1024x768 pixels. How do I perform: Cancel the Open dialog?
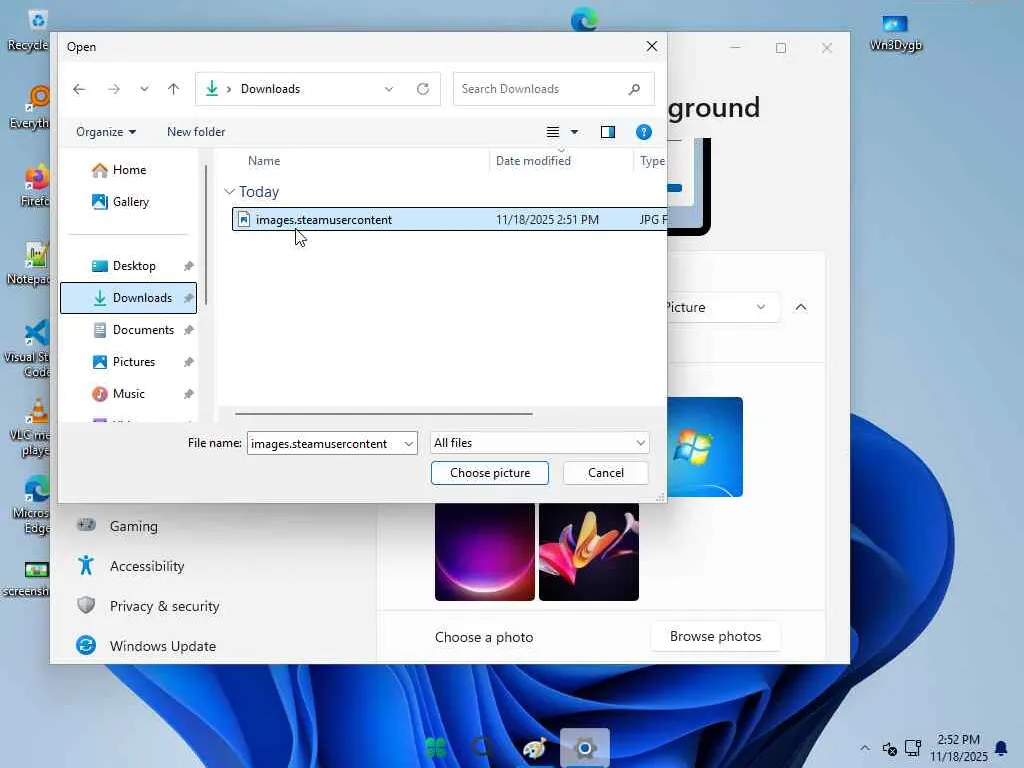click(605, 473)
